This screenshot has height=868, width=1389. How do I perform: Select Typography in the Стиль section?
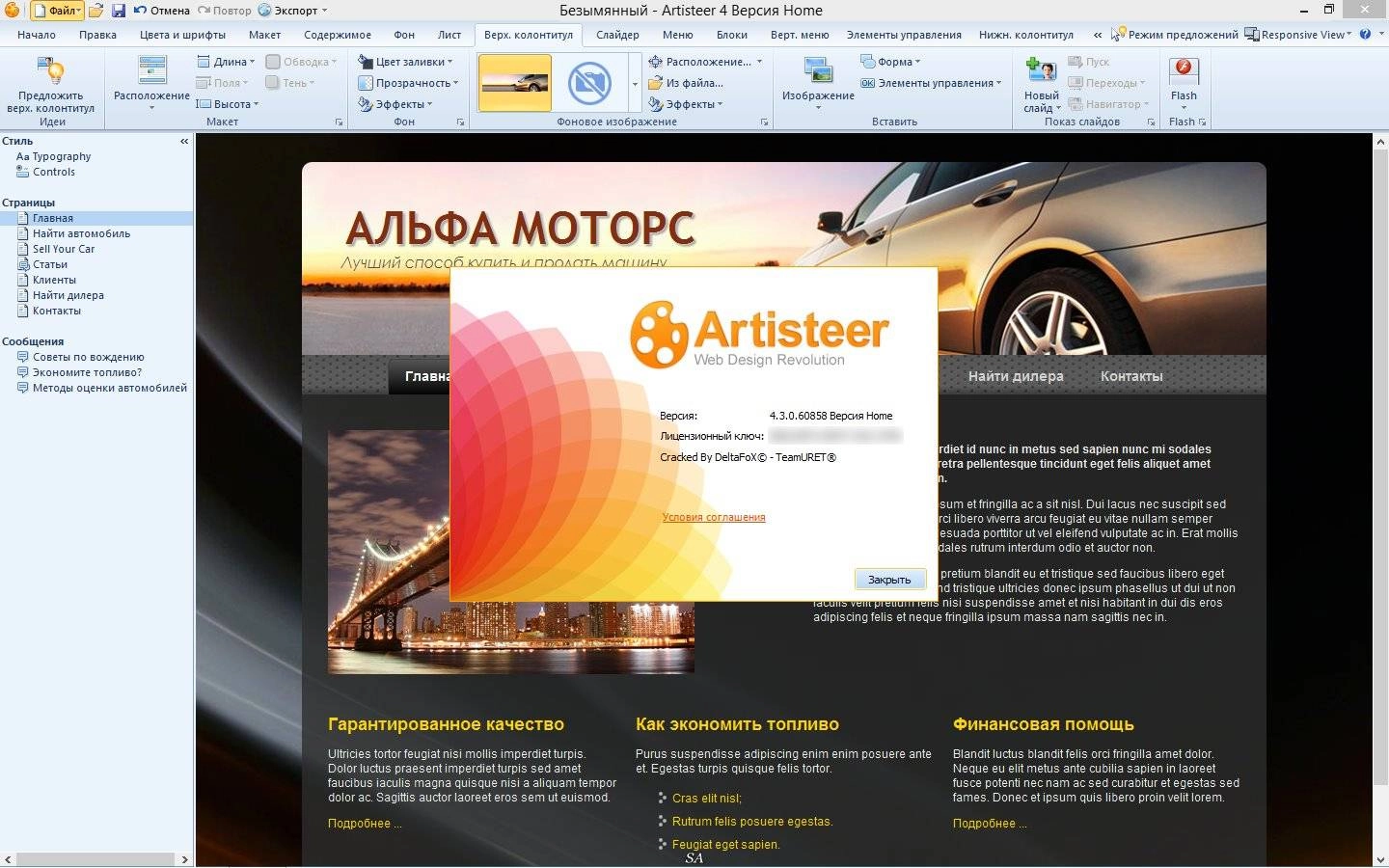click(x=62, y=156)
